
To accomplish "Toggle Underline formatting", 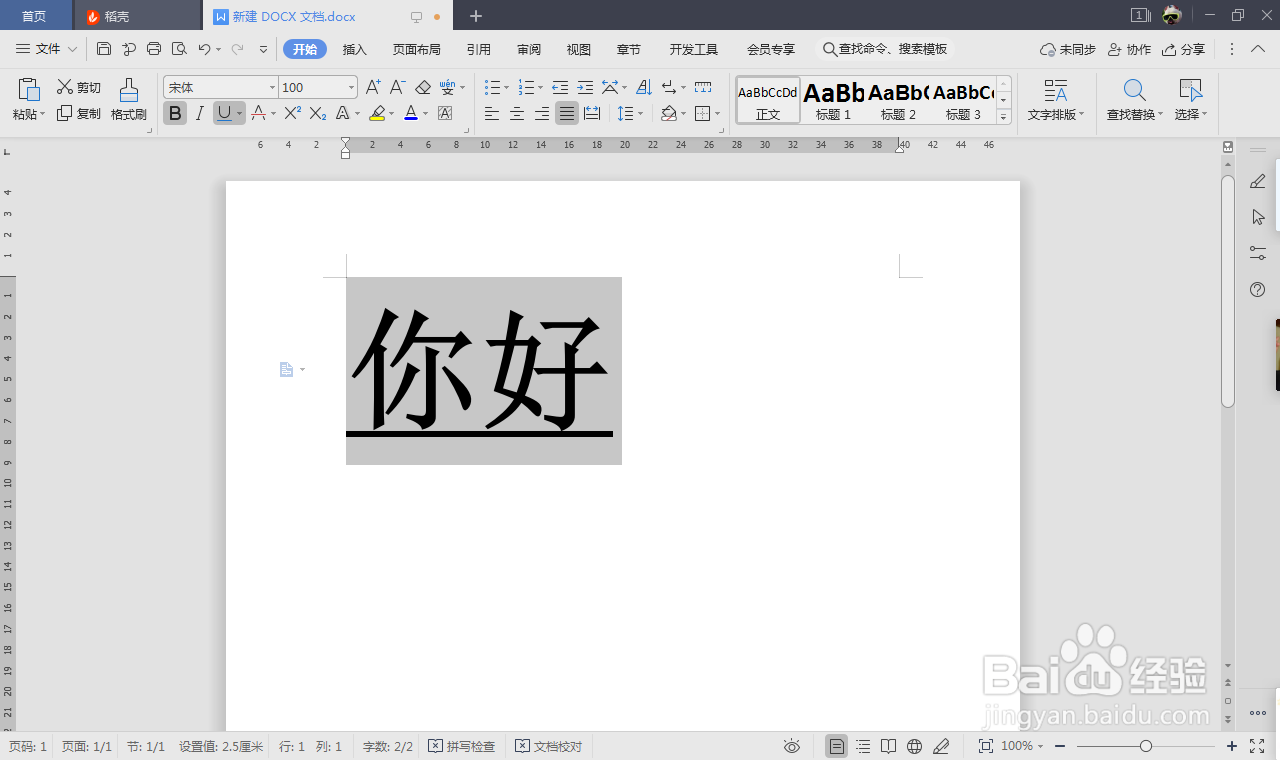I will [x=224, y=113].
